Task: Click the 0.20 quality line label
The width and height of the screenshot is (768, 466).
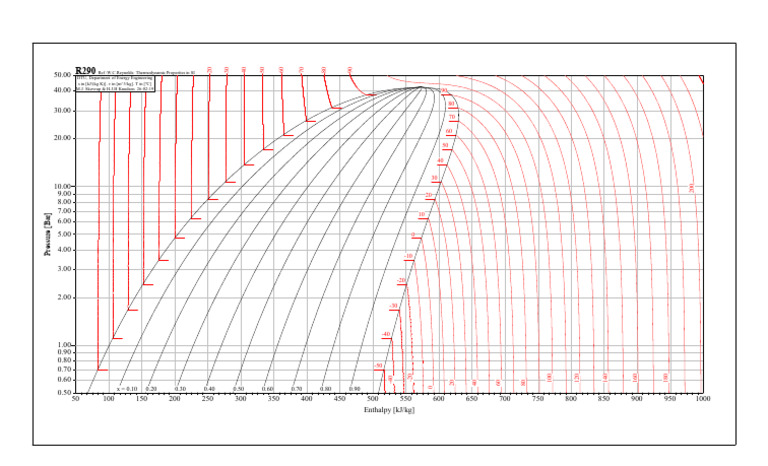Action: click(x=151, y=389)
